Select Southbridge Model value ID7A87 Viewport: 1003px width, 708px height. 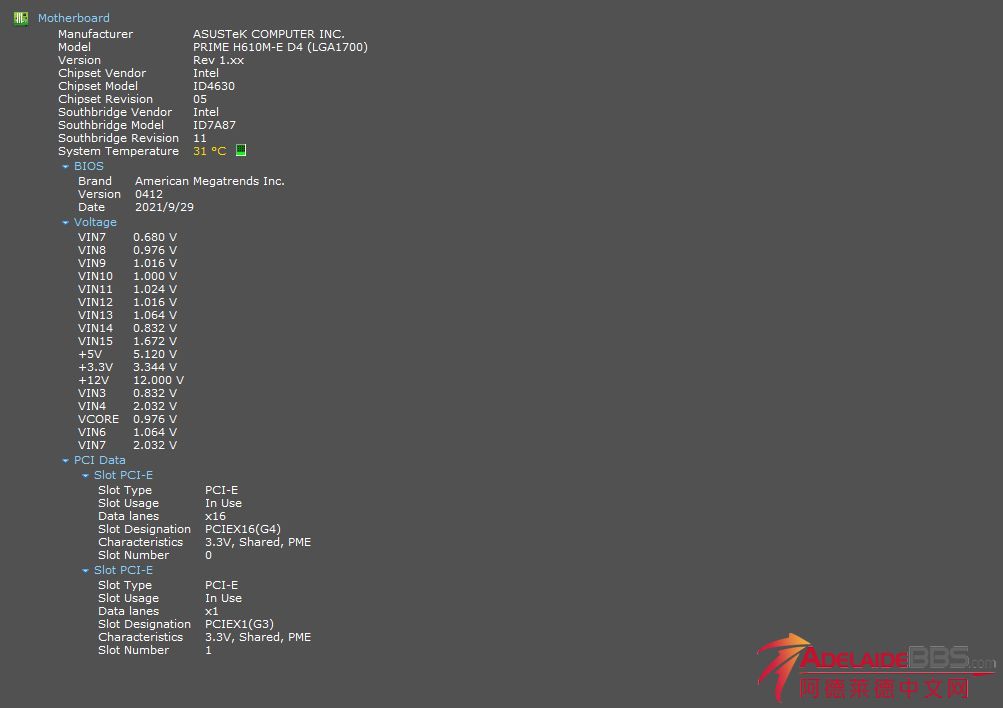214,125
